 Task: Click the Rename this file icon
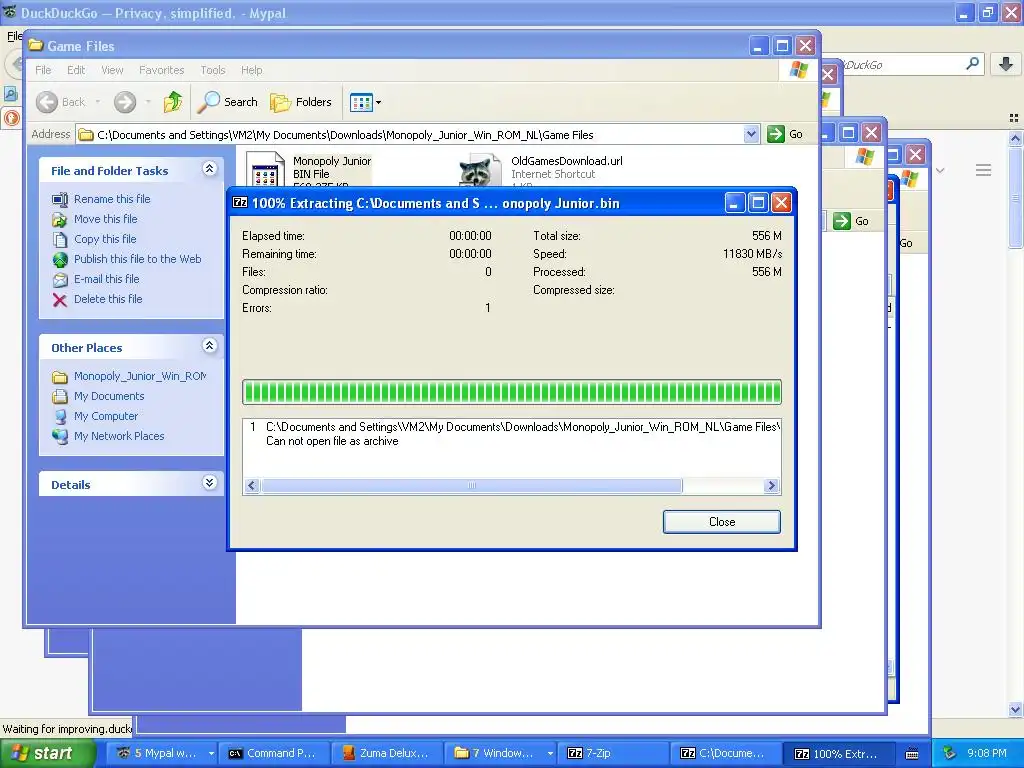59,199
